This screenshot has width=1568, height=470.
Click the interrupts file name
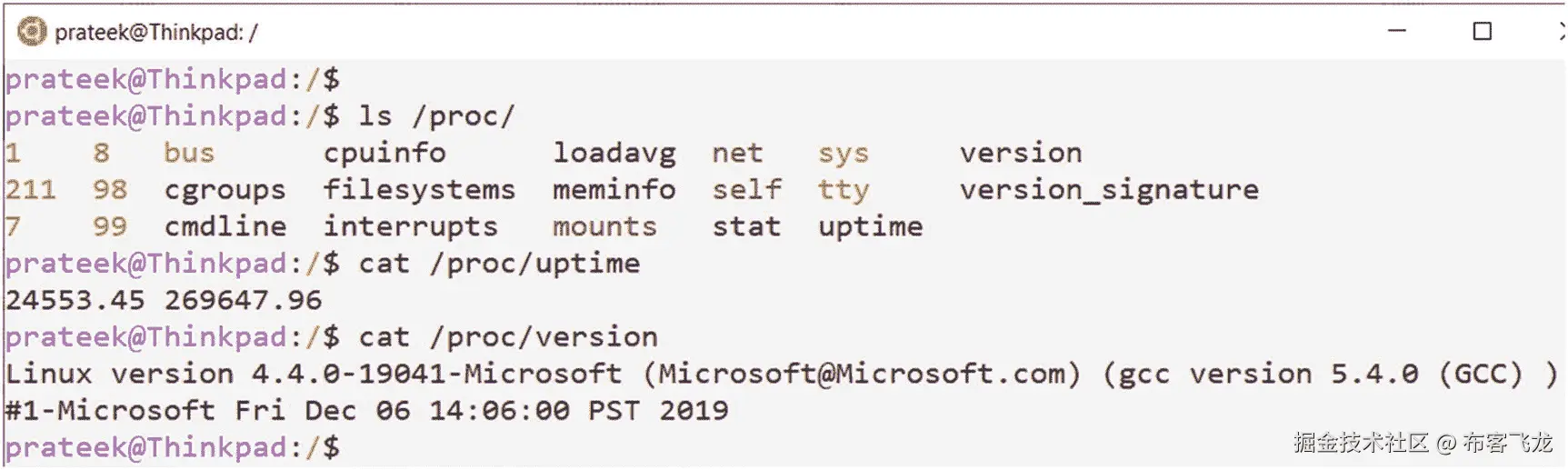coord(410,226)
